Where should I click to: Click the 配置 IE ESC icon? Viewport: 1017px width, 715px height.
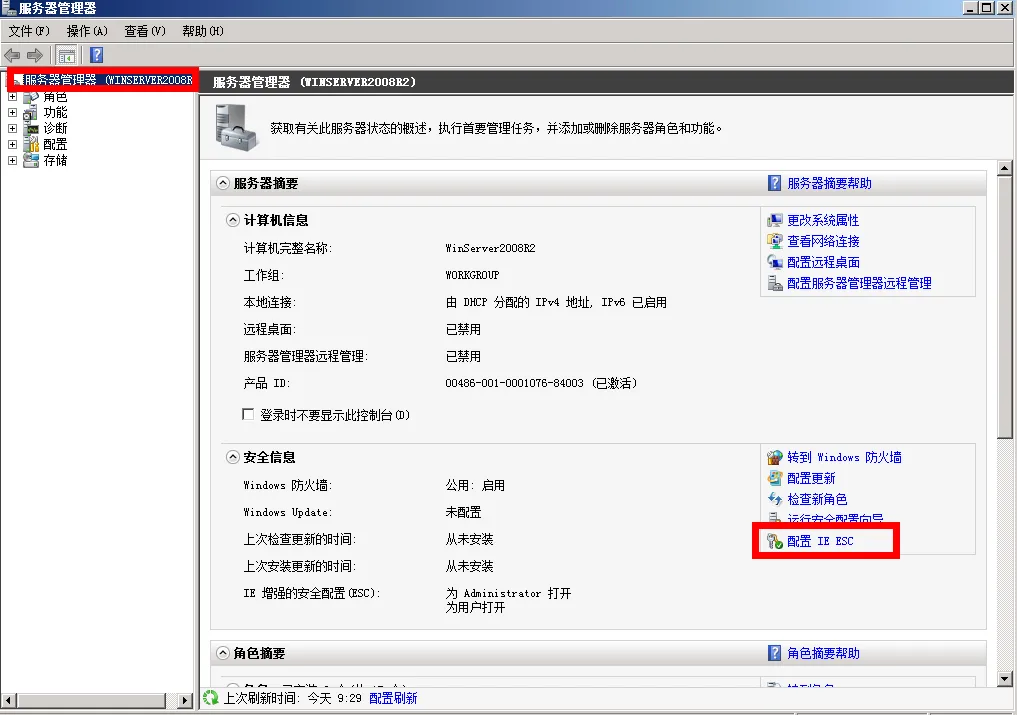tap(775, 541)
